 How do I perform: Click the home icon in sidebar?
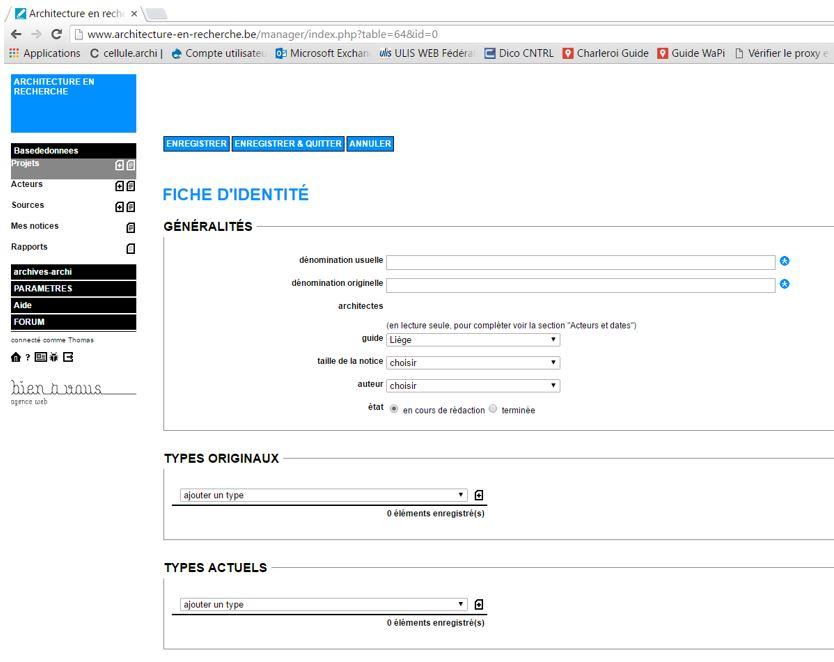pyautogui.click(x=15, y=357)
